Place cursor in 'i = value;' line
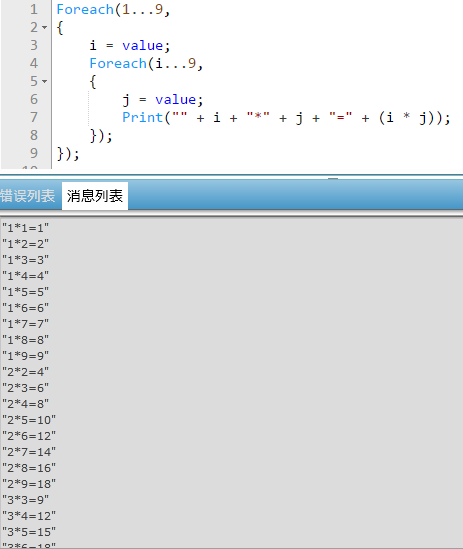 (130, 46)
